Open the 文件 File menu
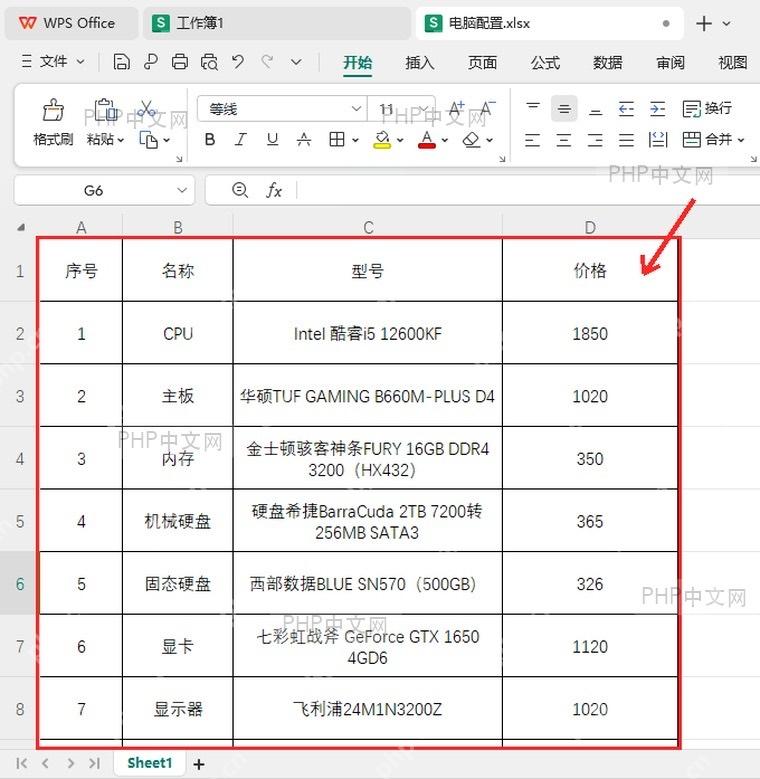The width and height of the screenshot is (760, 779). pyautogui.click(x=53, y=62)
